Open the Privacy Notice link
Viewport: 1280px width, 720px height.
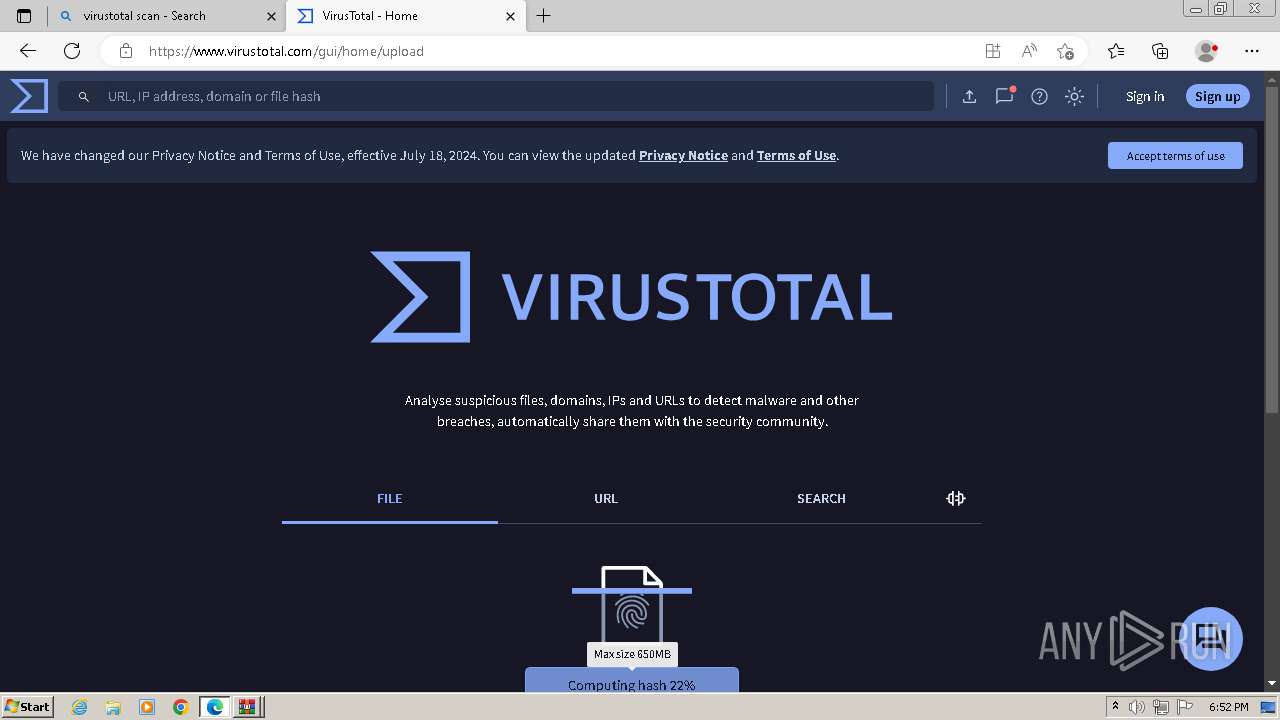683,156
